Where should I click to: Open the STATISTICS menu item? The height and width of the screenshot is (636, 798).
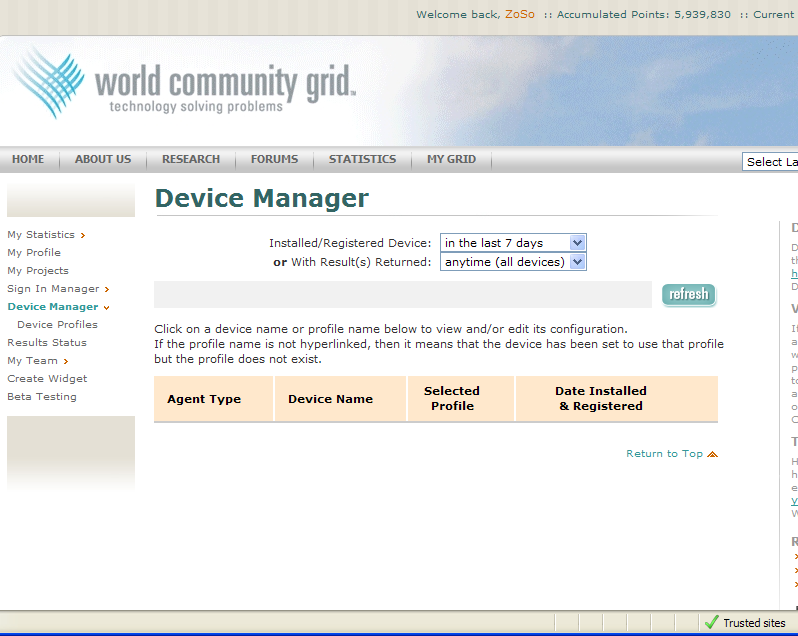(362, 159)
